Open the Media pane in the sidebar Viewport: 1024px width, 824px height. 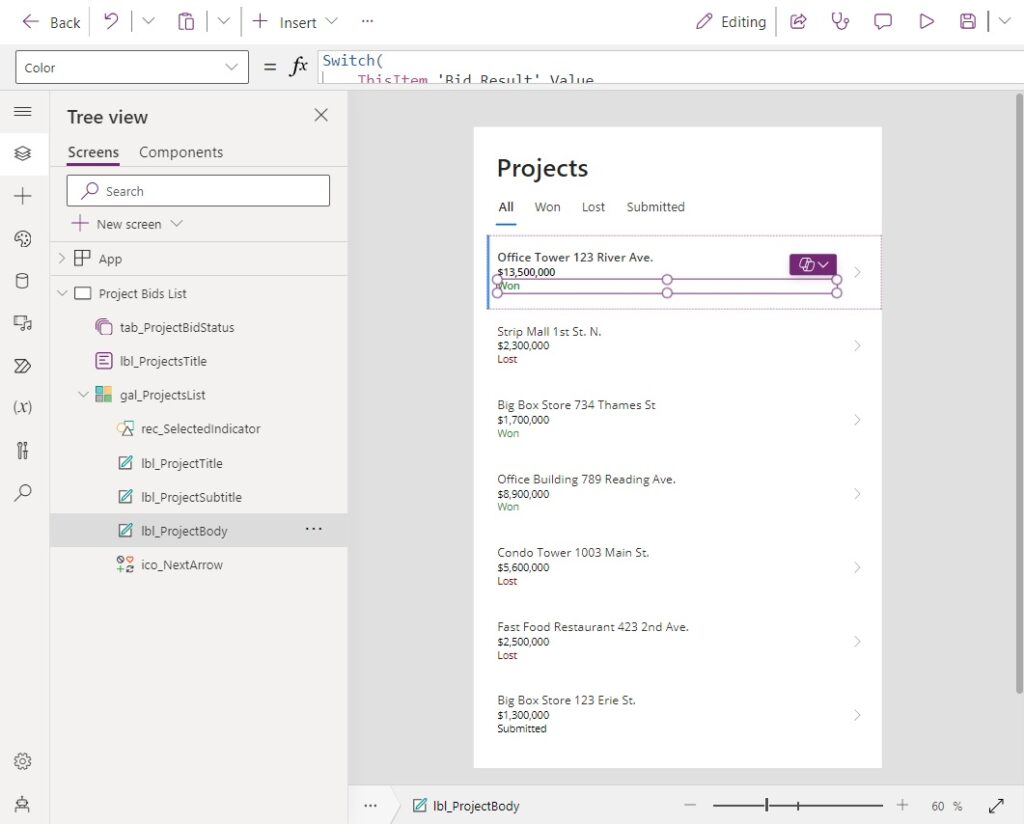(x=24, y=322)
